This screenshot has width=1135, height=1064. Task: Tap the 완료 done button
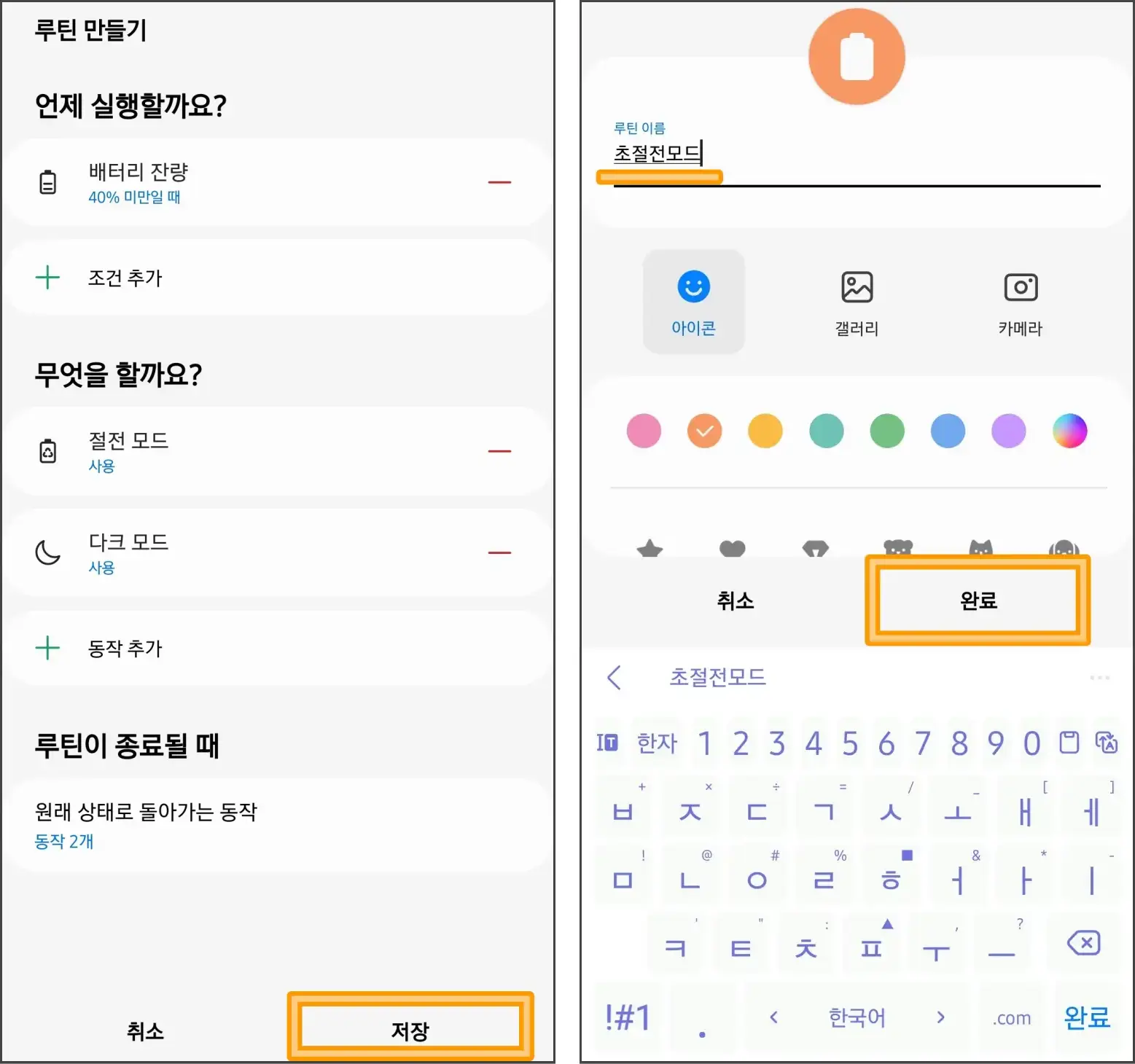pos(977,601)
